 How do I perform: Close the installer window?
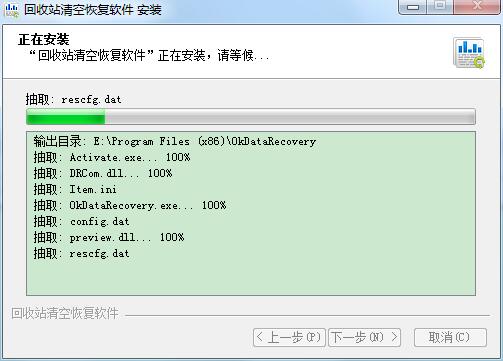click(x=477, y=7)
